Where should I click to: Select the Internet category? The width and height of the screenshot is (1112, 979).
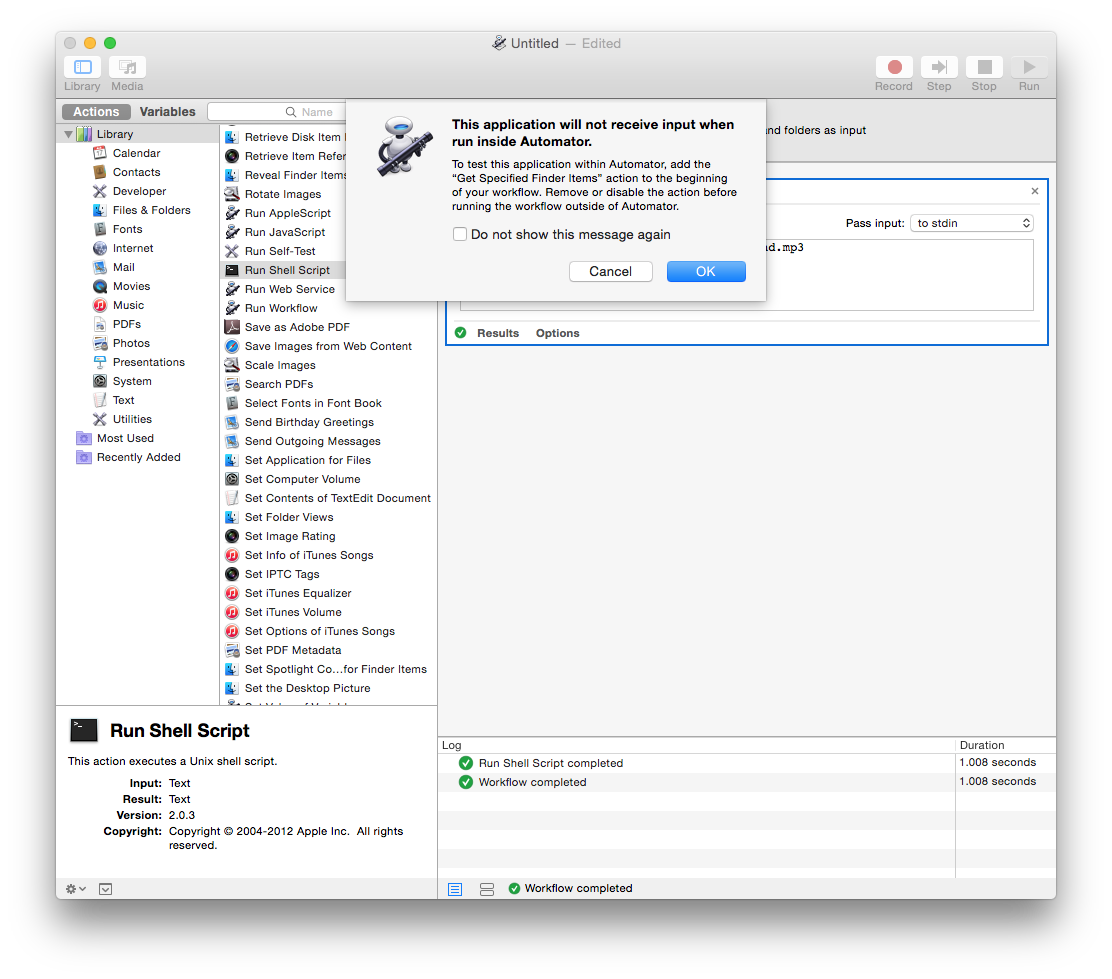[133, 248]
